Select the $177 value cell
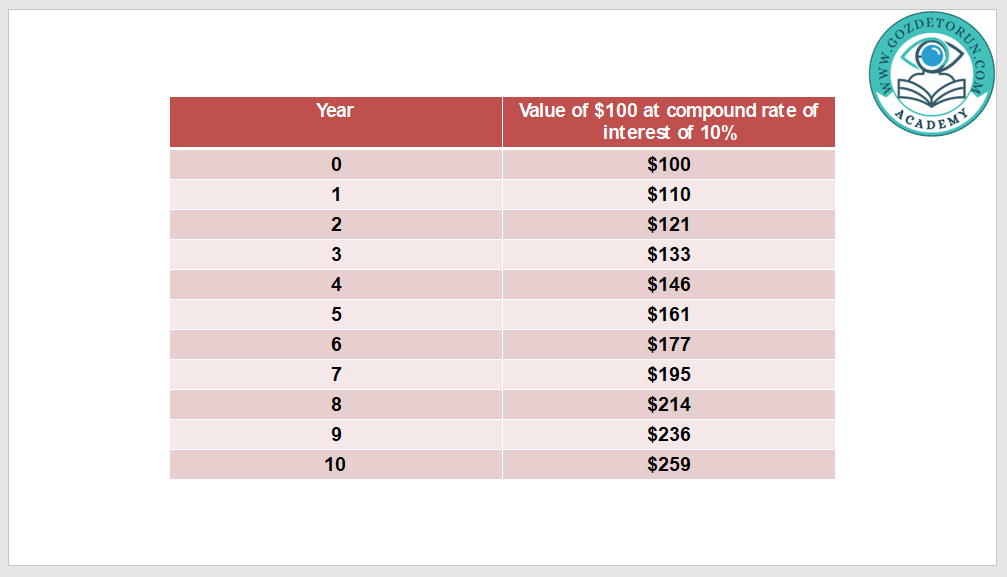The height and width of the screenshot is (577, 1007). click(668, 344)
